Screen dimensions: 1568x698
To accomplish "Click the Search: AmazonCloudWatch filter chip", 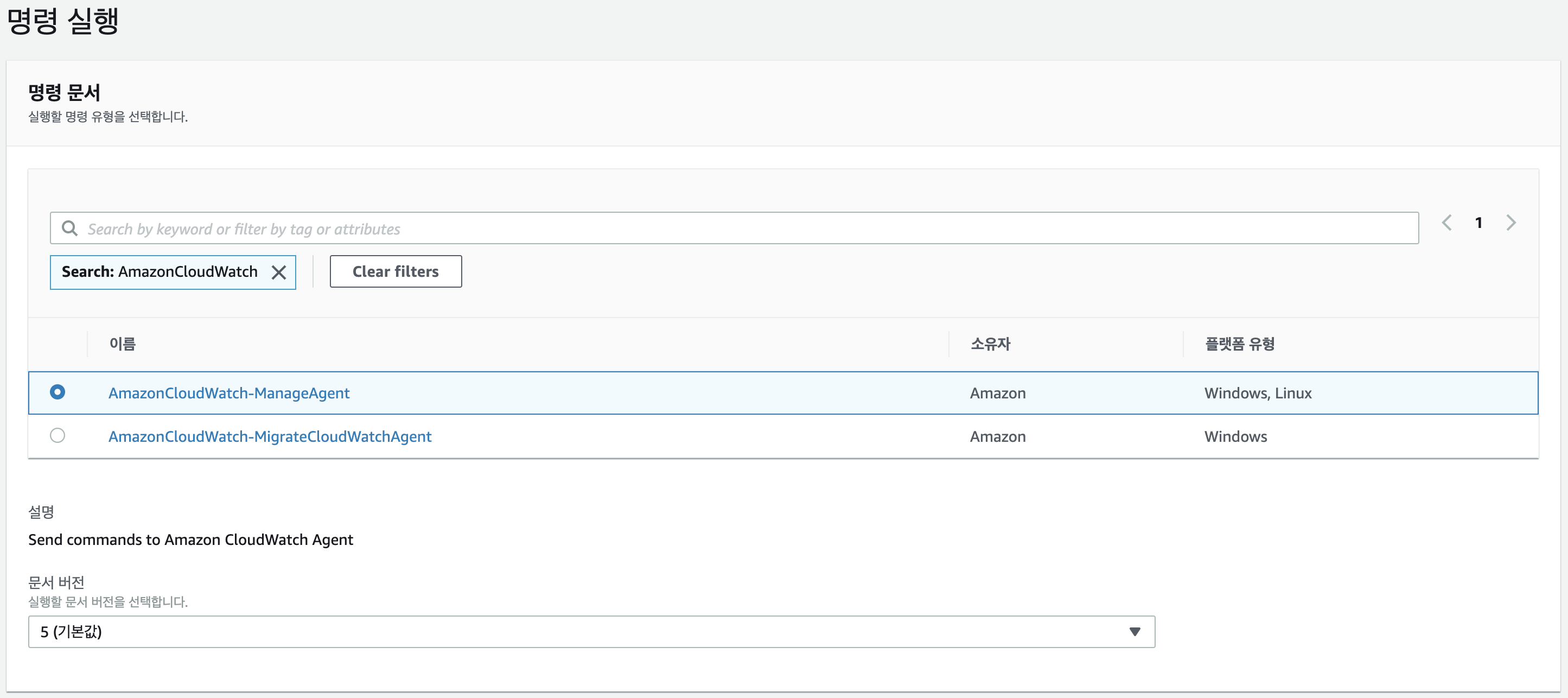I will coord(160,271).
